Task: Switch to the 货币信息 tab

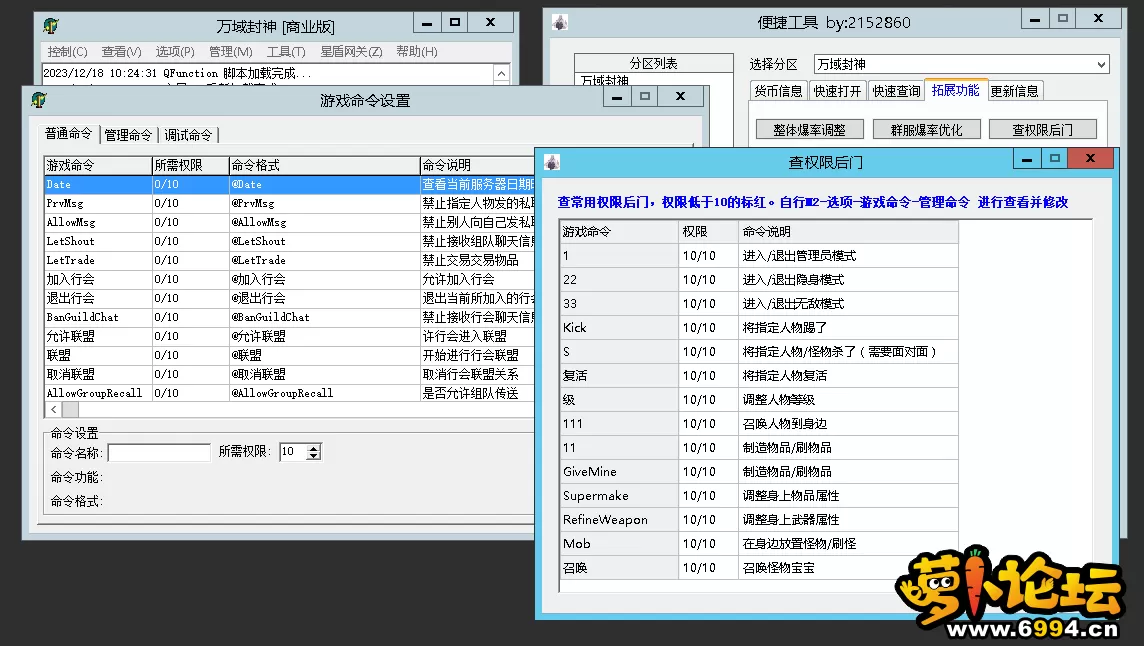Action: point(778,91)
